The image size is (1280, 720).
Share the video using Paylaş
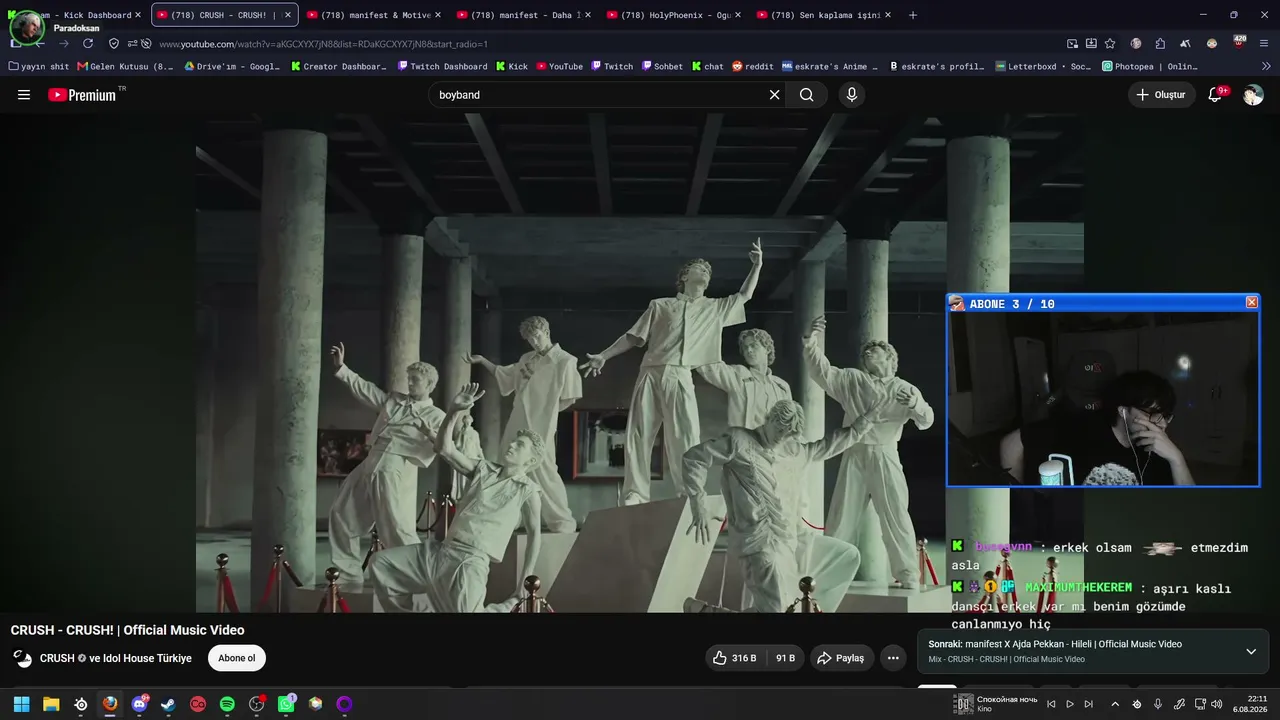(841, 658)
